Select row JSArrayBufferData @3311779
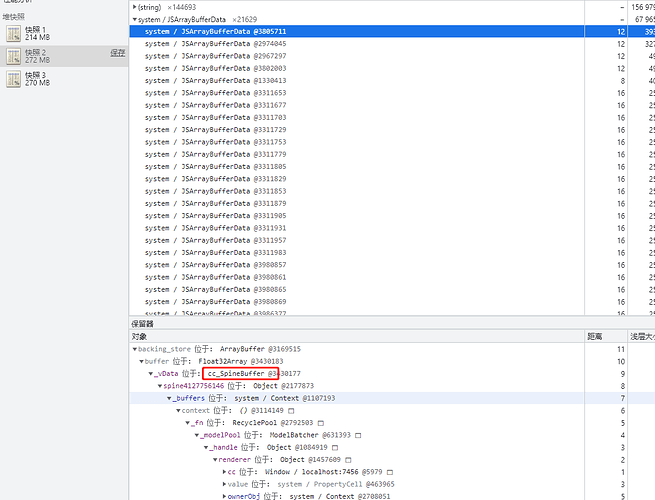 392,155
